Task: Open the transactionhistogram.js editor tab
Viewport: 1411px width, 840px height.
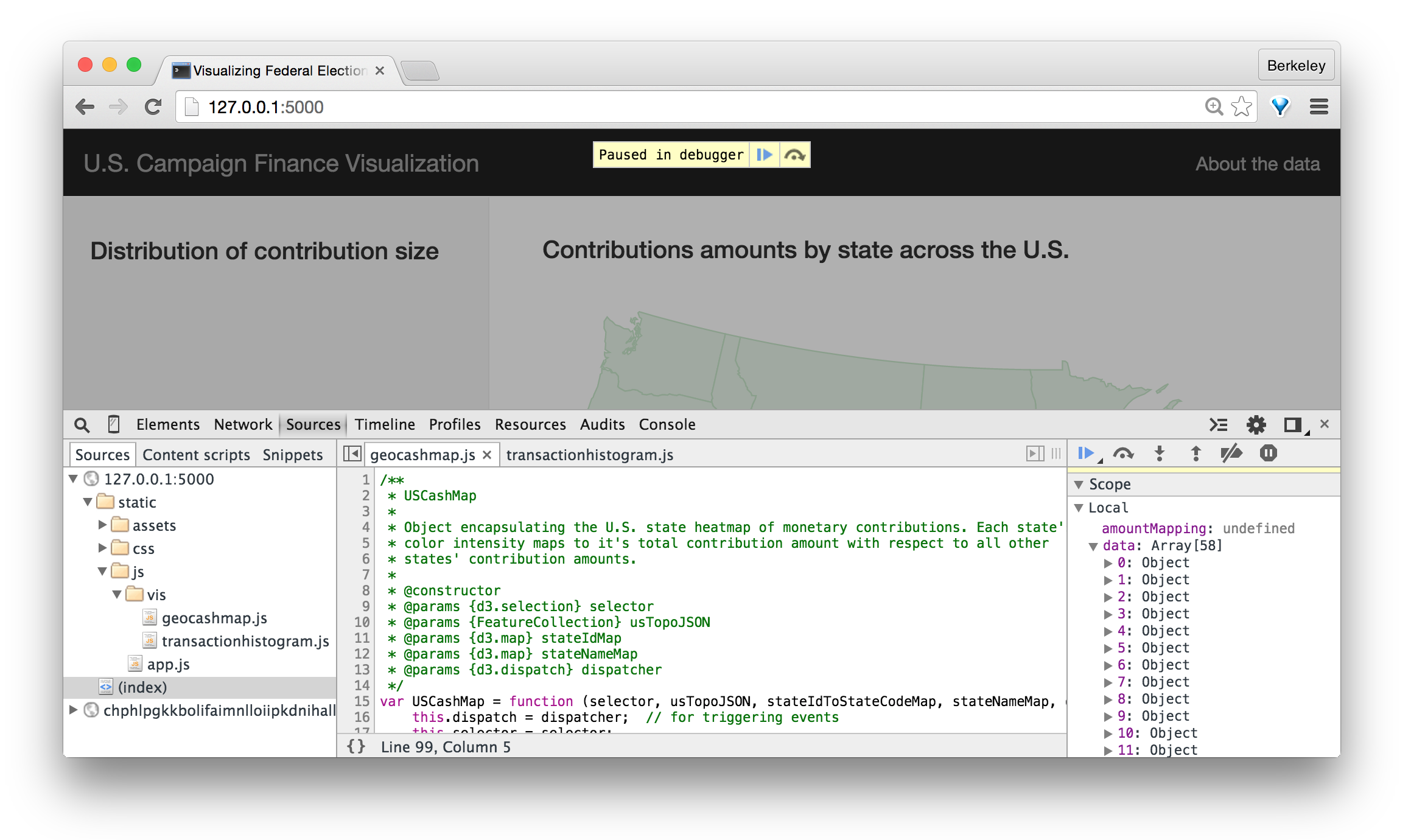Action: coord(589,455)
